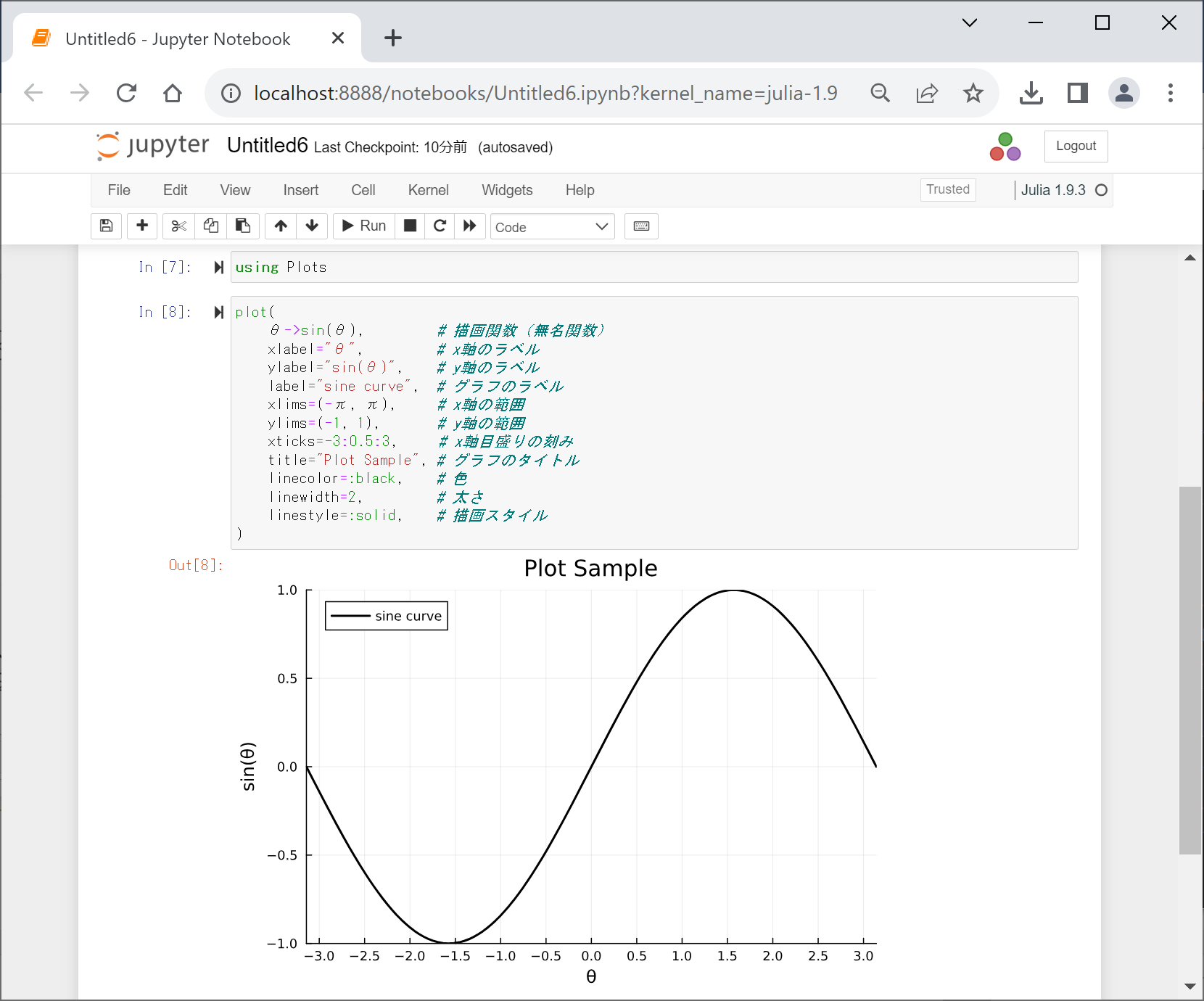
Task: Move selected cell up arrow
Action: coord(281,226)
